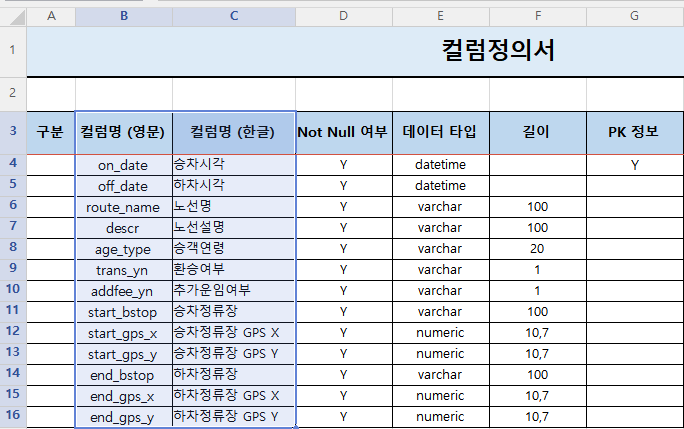The image size is (684, 429).
Task: Click the 'Not Null 여부' header cell
Action: (344, 133)
